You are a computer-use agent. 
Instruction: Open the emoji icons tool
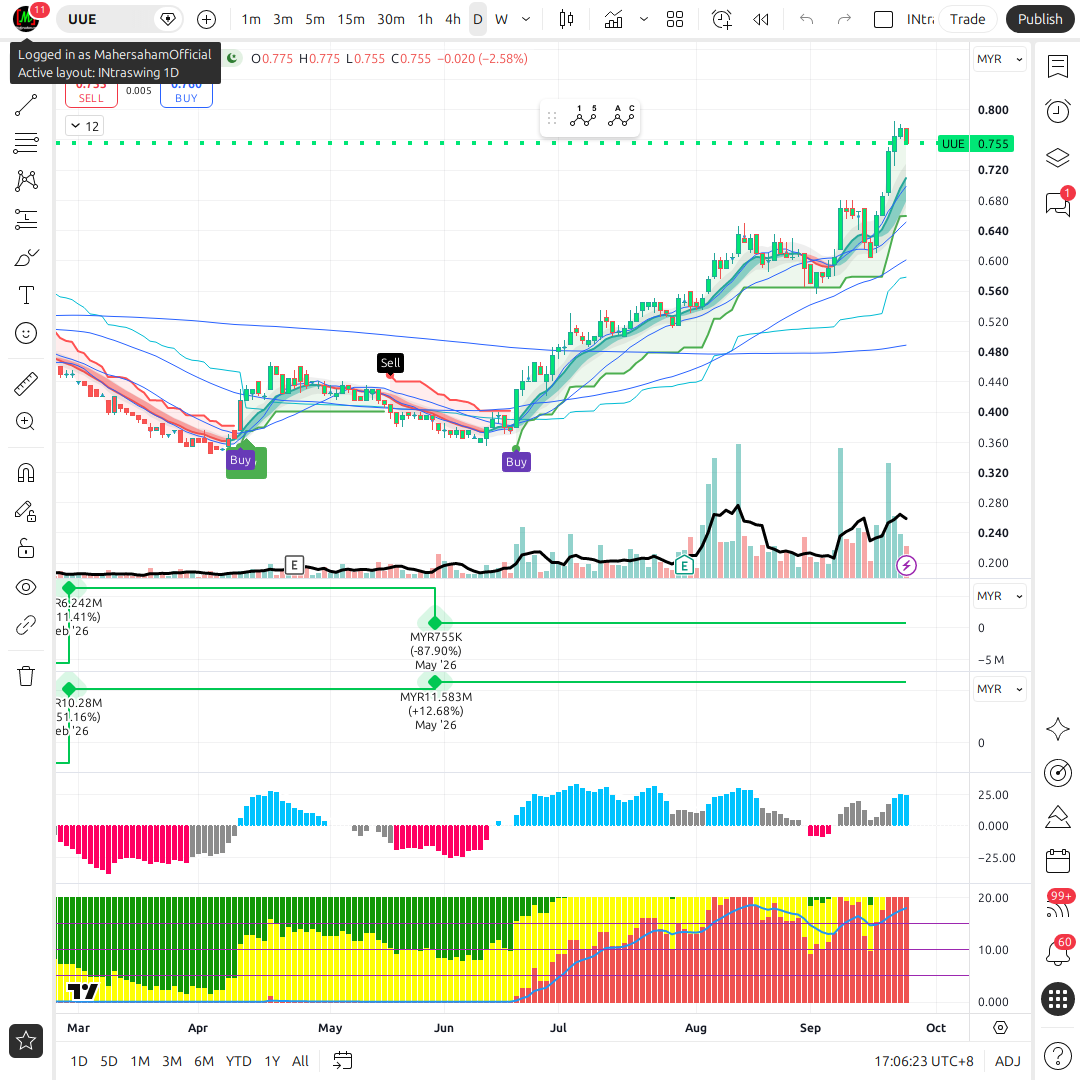pyautogui.click(x=26, y=333)
